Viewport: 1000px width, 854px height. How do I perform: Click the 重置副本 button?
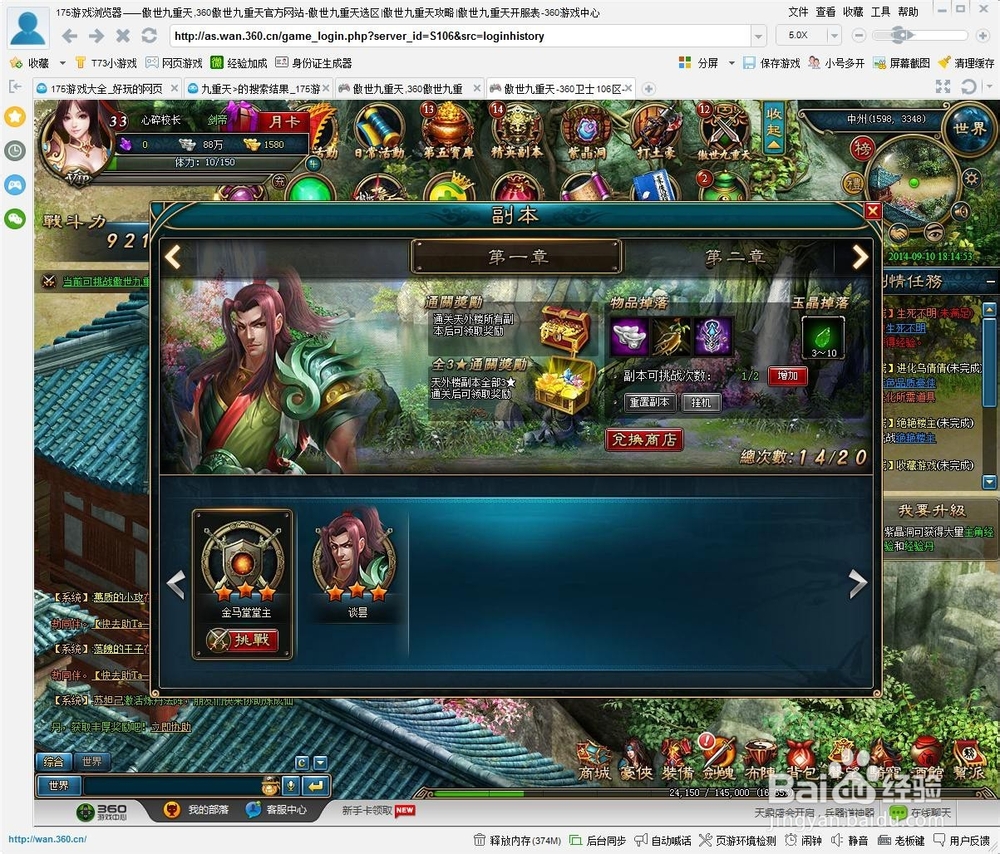coord(649,402)
